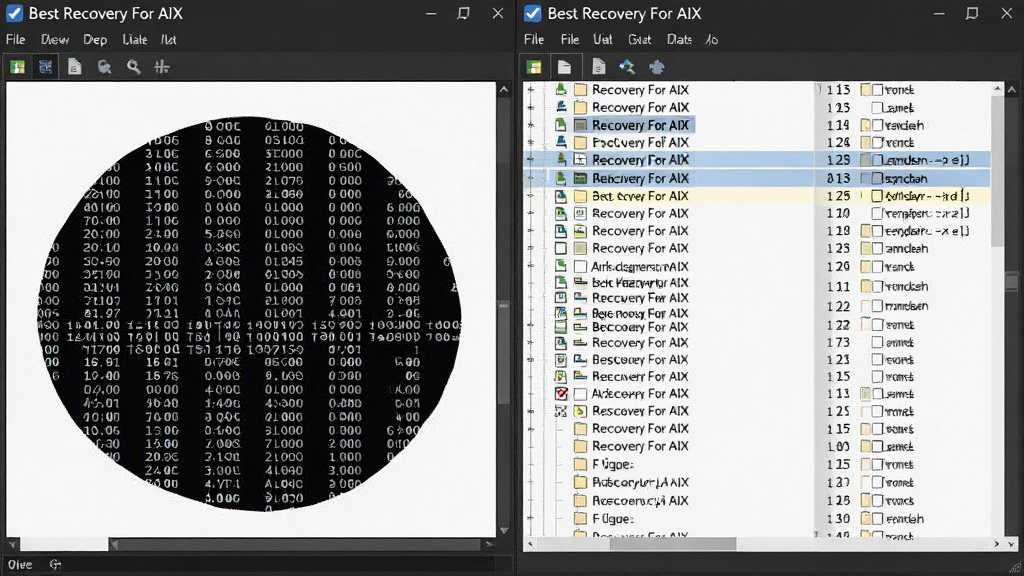Viewport: 1024px width, 576px height.
Task: Click the status bar icon next to Qive
Action: (55, 565)
